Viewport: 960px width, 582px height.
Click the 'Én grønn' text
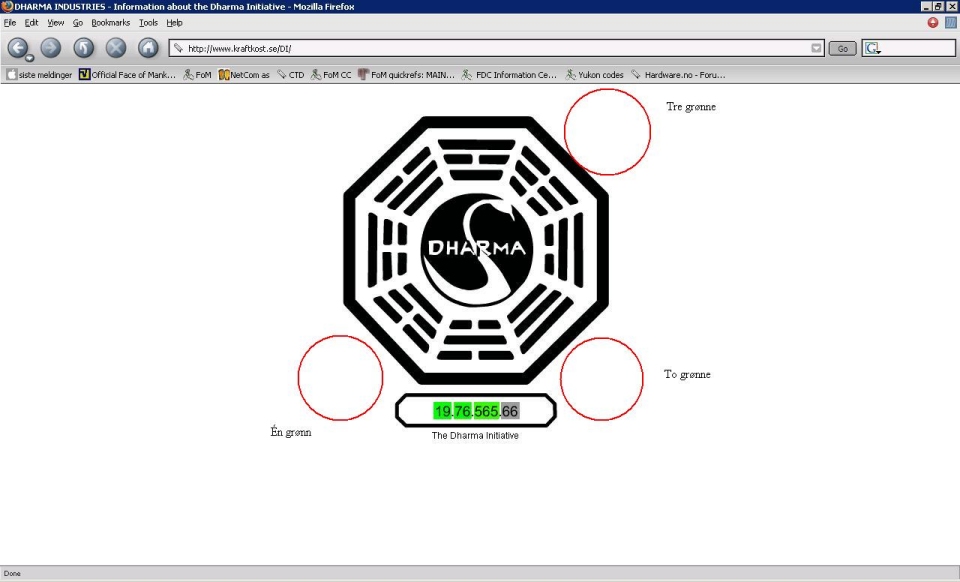pyautogui.click(x=291, y=432)
